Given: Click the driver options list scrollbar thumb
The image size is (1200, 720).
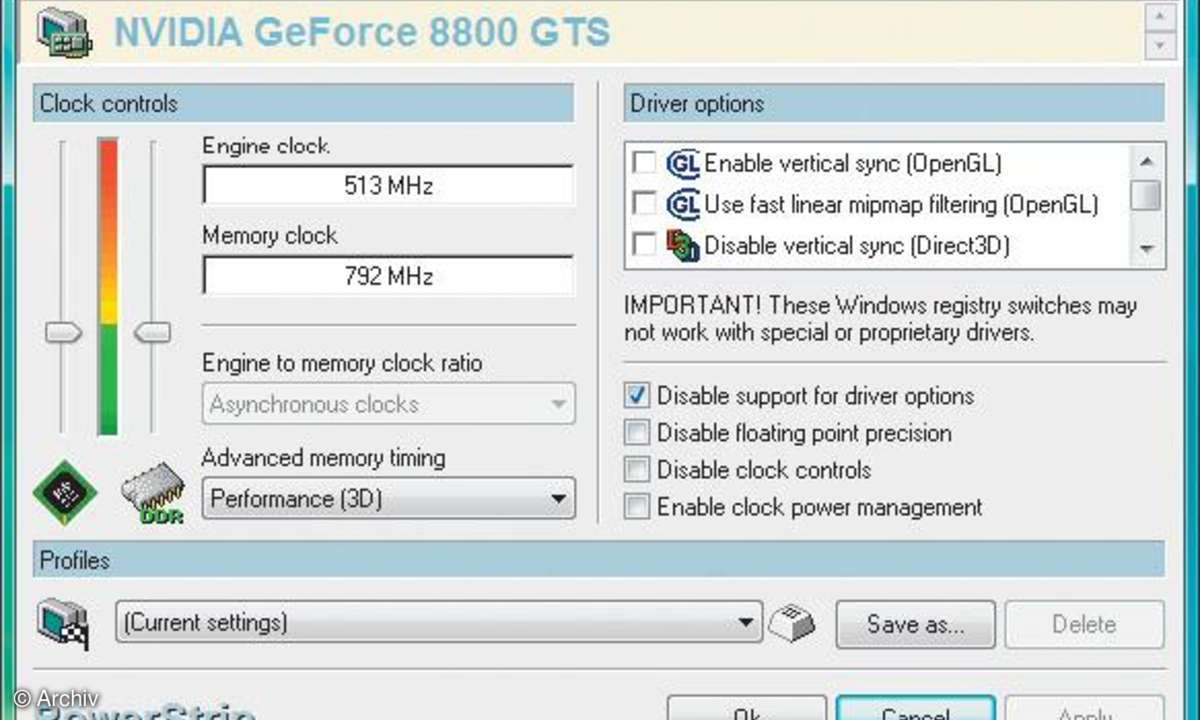Looking at the screenshot, I should (1147, 194).
